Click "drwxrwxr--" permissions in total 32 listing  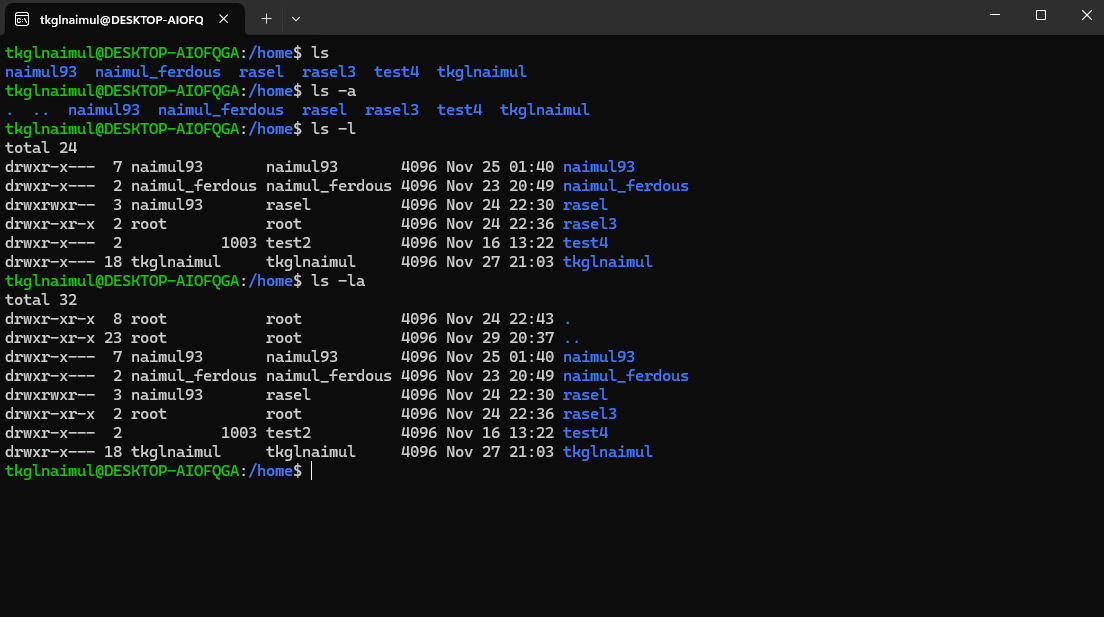pyautogui.click(x=50, y=395)
